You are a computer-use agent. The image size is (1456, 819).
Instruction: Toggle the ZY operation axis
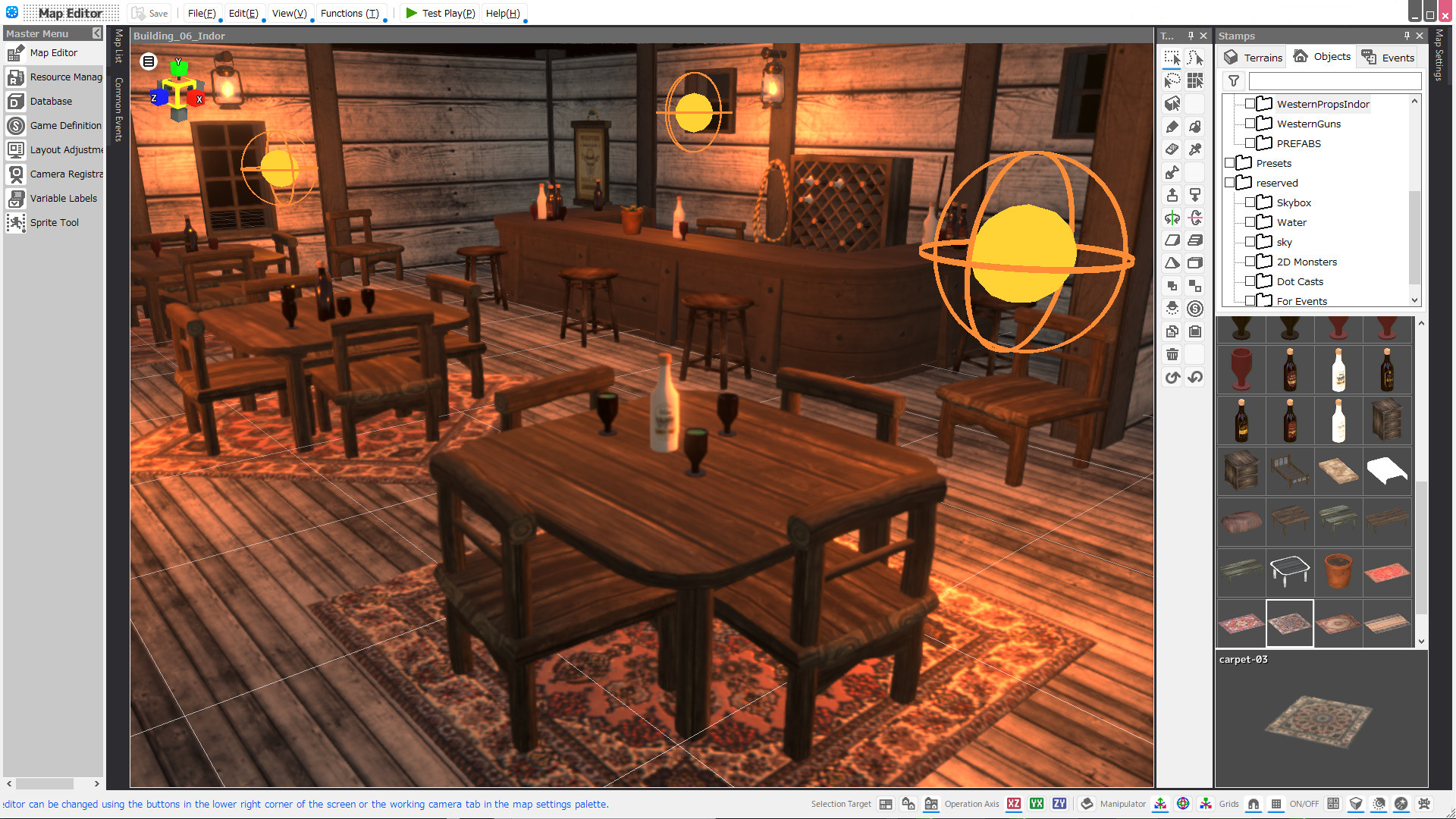[1059, 804]
